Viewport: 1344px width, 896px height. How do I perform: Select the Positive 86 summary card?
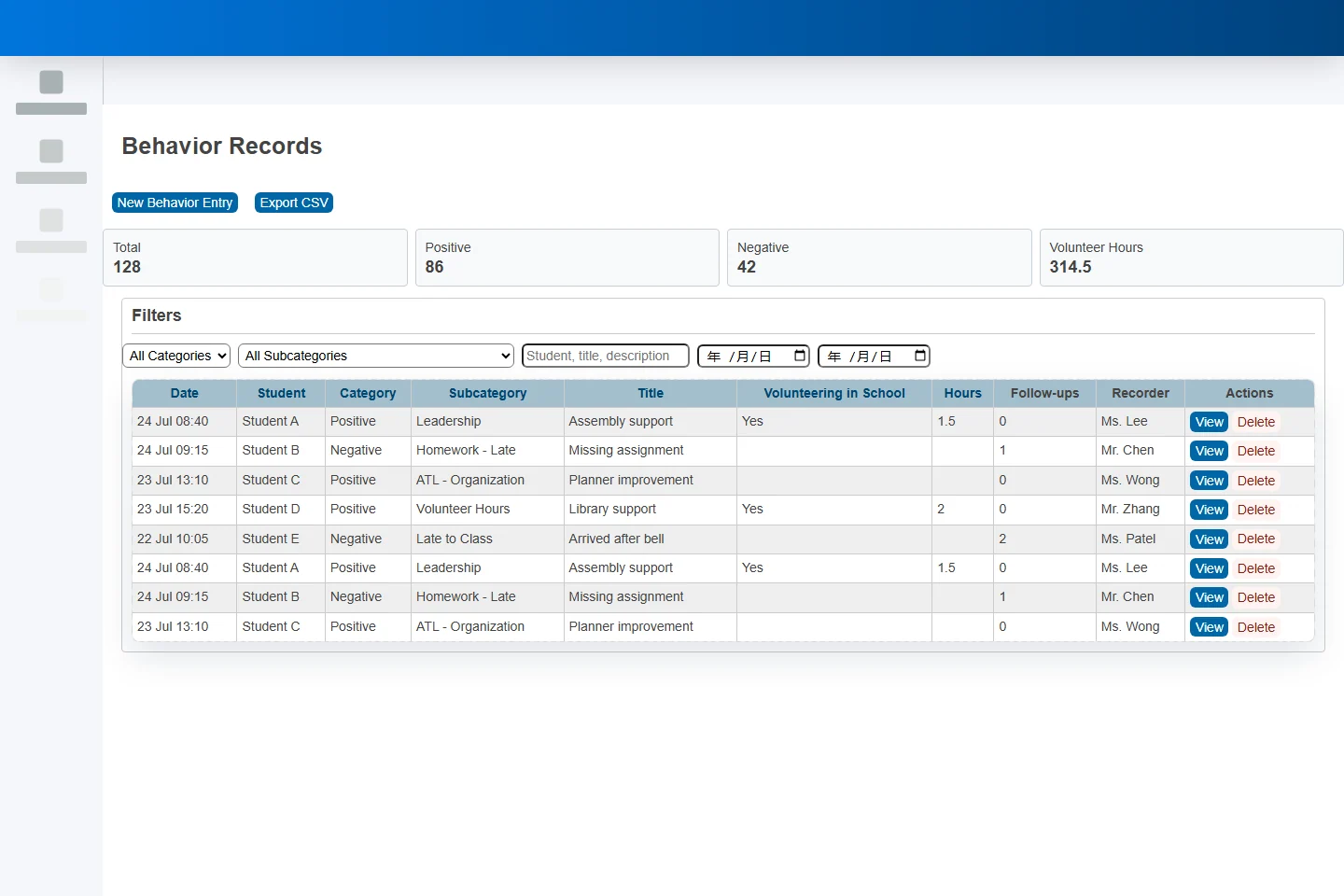coord(567,258)
